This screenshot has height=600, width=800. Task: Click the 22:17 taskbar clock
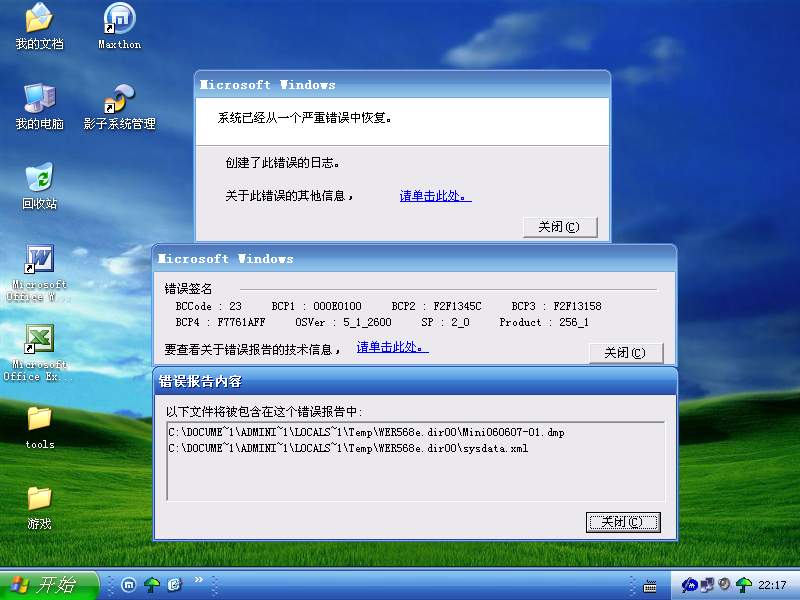[772, 585]
